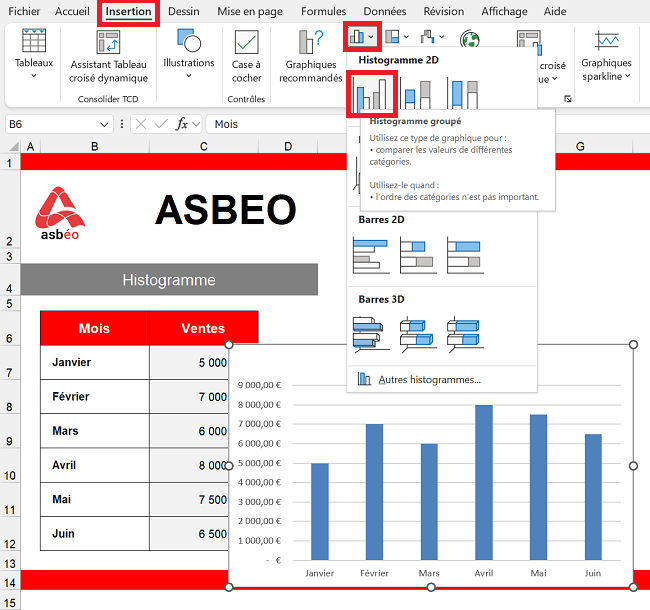Click Assistant Tableau croisé dynamique icon
Image resolution: width=650 pixels, height=610 pixels.
point(108,55)
